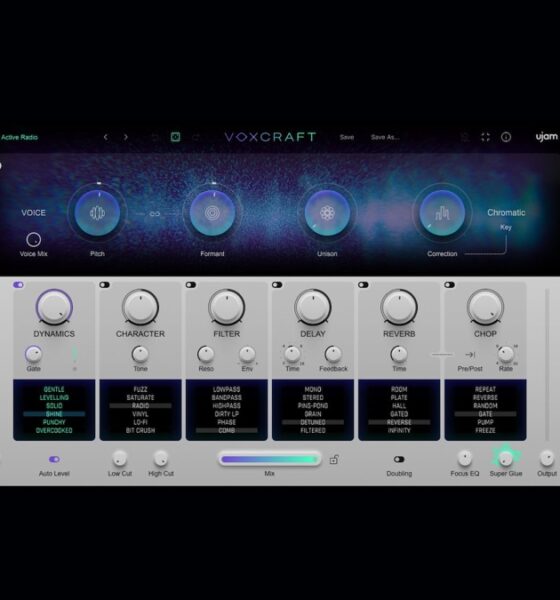560x600 pixels.
Task: Click the Save button
Action: tap(346, 137)
